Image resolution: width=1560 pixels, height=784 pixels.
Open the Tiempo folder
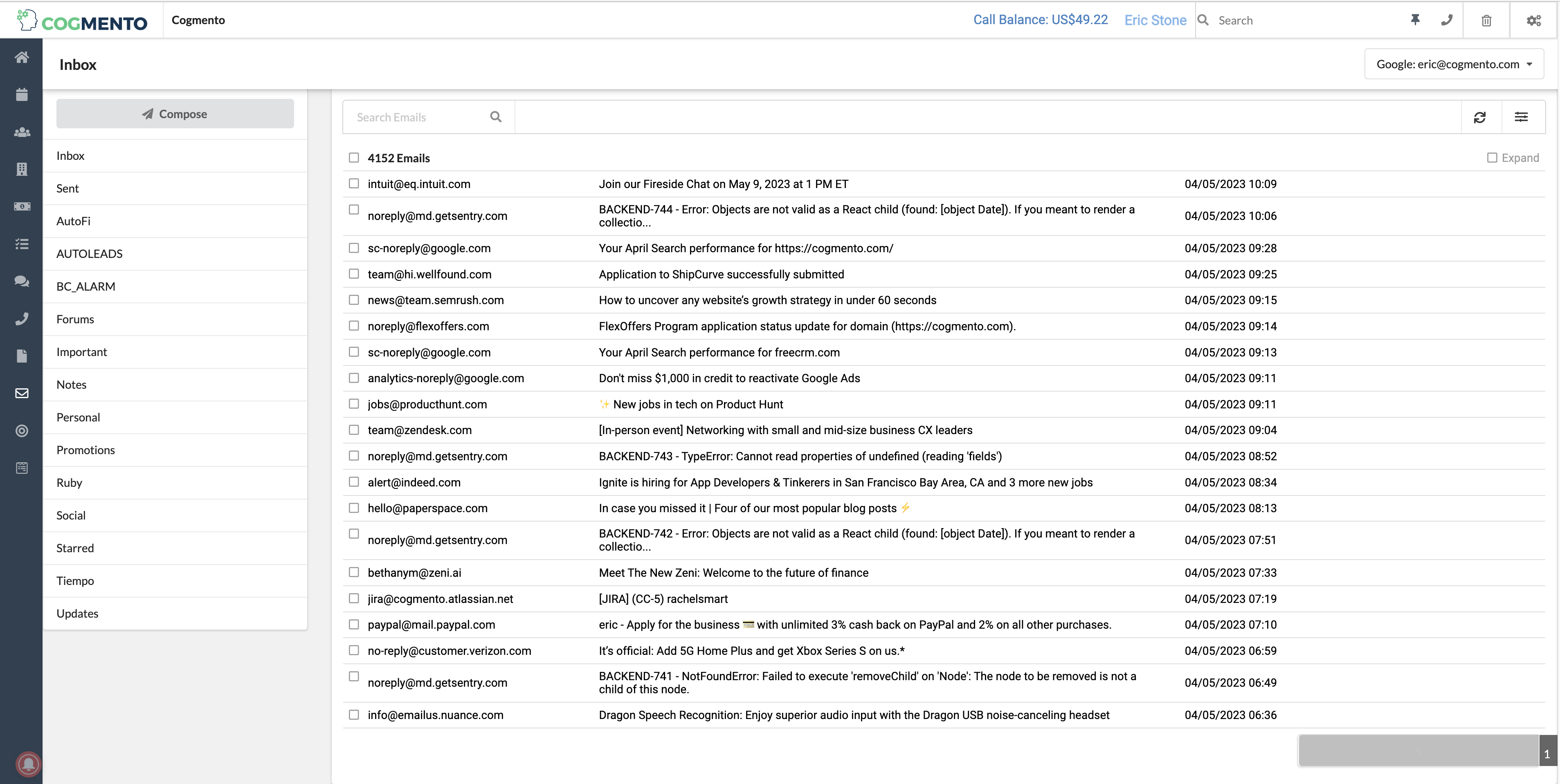point(175,580)
